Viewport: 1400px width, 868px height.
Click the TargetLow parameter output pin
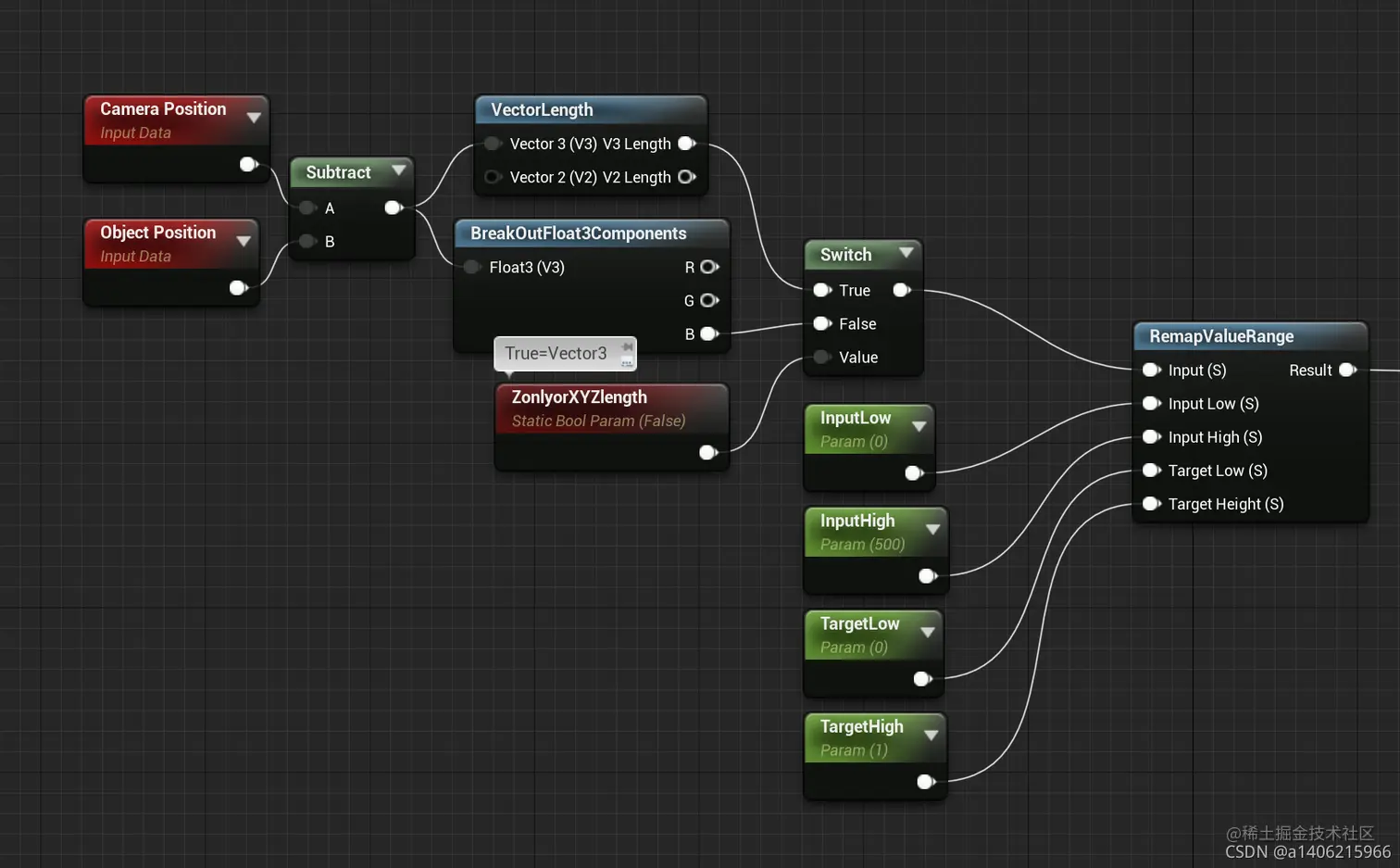click(x=922, y=679)
